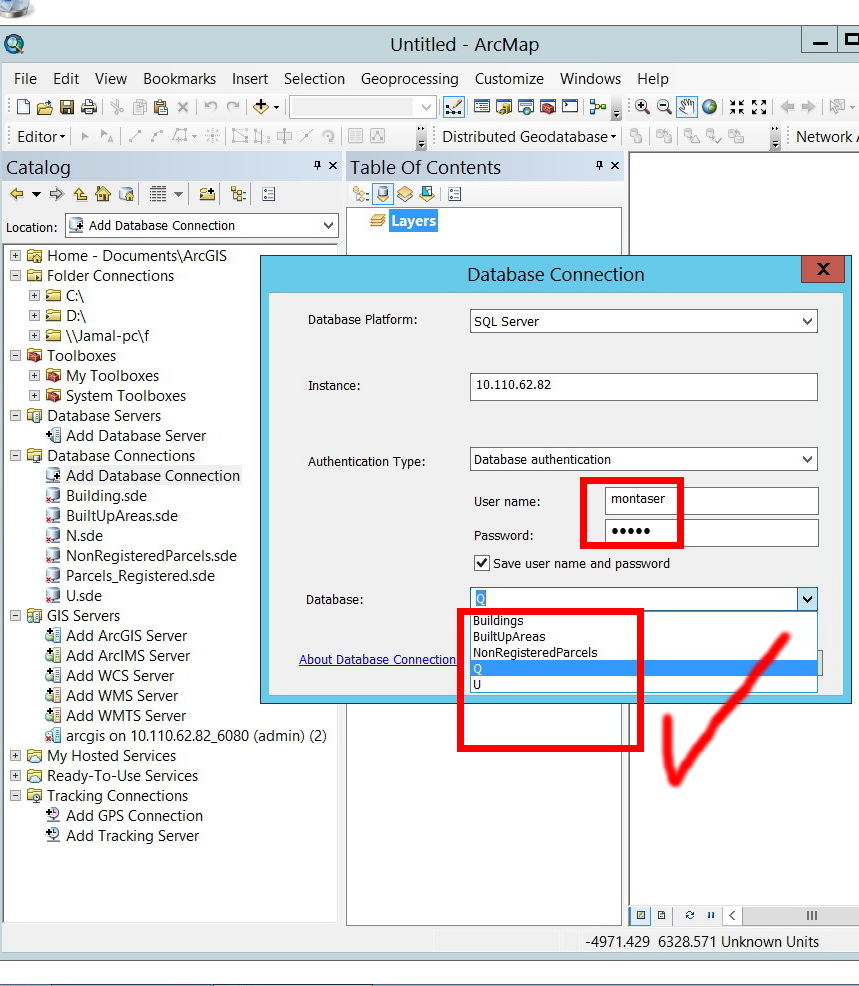Click Fixed Zoom Out arrows icon
Screen dimensions: 859x986
point(759,107)
